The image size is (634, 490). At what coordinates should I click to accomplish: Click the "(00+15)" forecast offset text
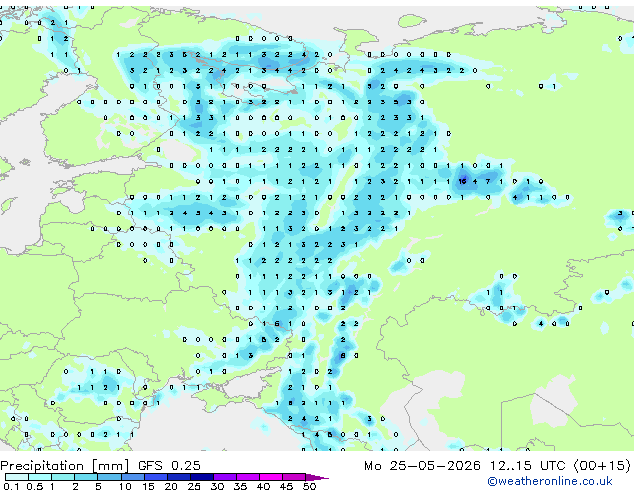[x=602, y=466]
